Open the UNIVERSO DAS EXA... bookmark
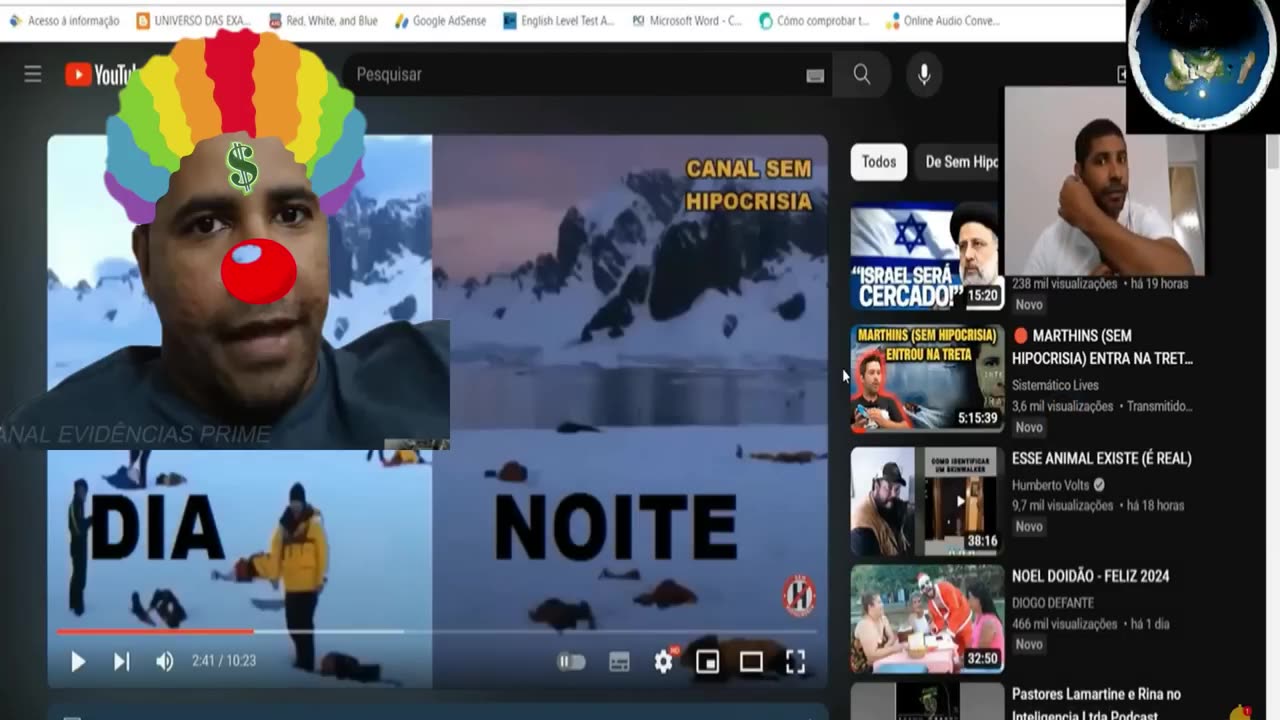The image size is (1280, 720). tap(193, 20)
